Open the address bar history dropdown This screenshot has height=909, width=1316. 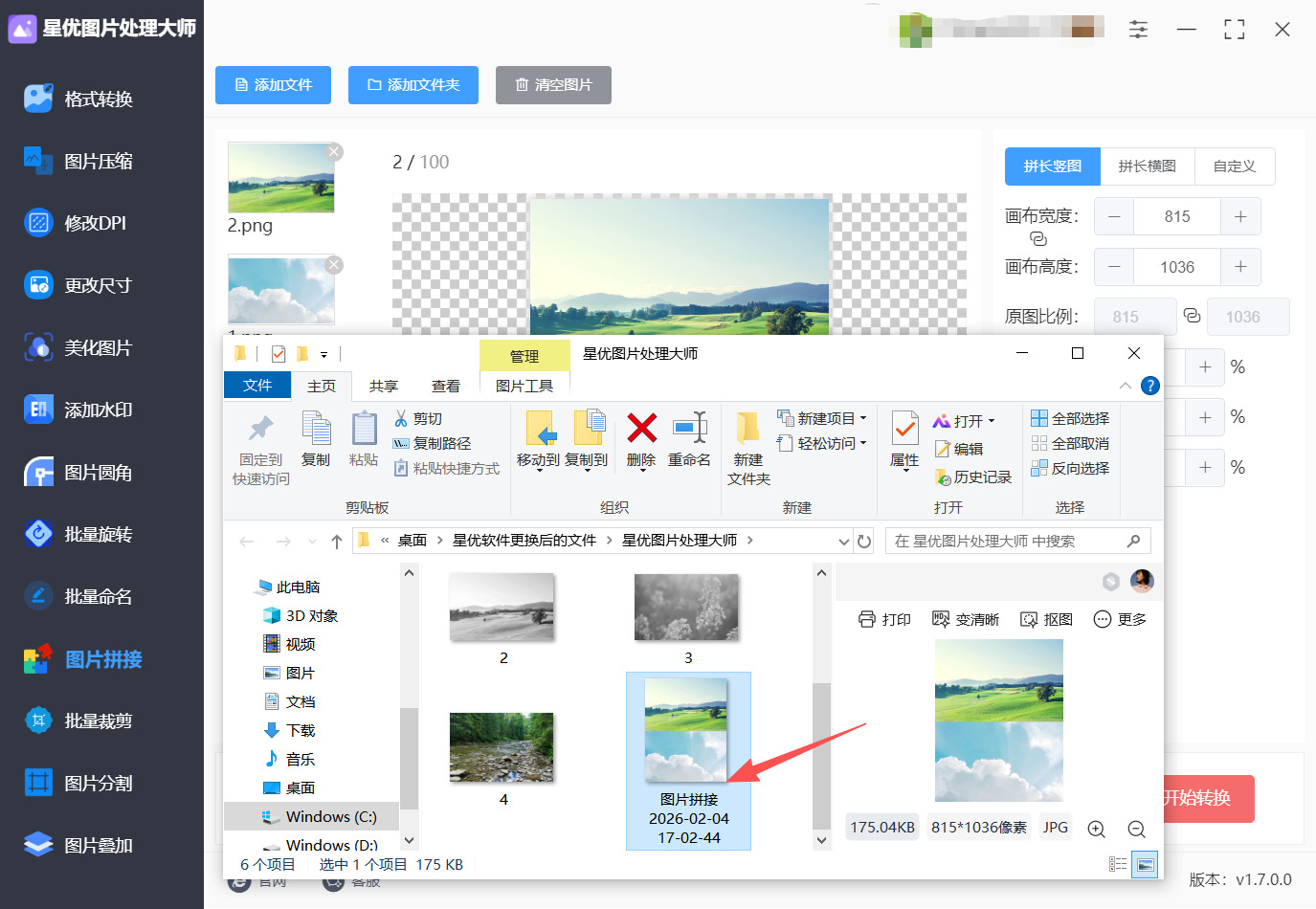click(x=844, y=542)
